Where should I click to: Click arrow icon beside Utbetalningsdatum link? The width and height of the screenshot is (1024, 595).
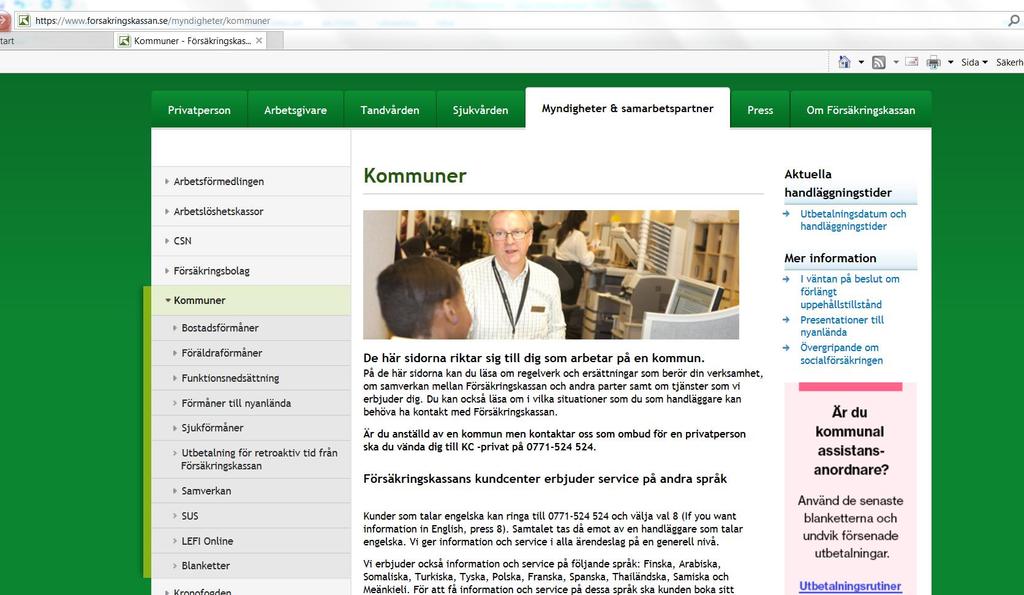click(786, 214)
